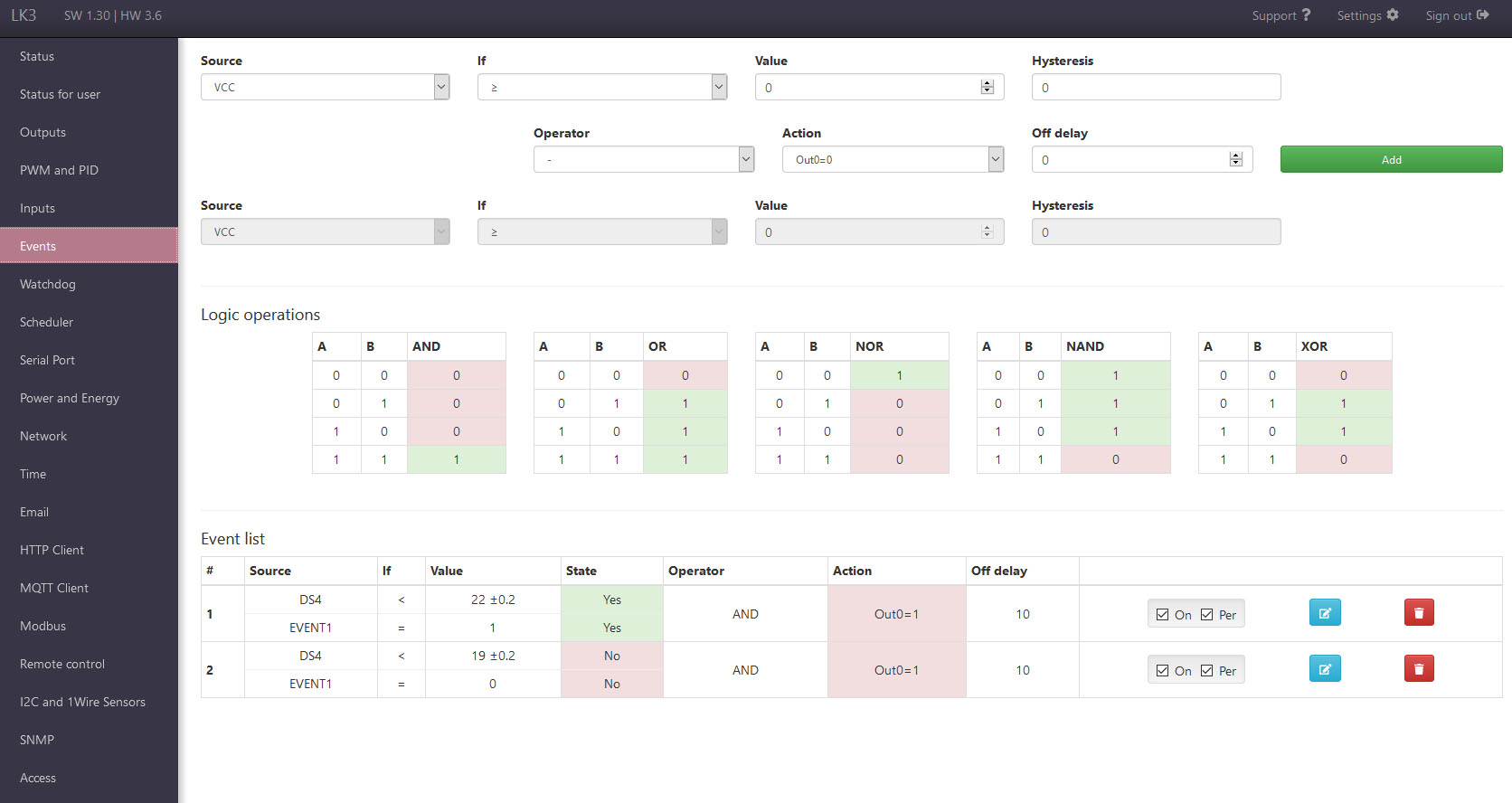Open the first Source dropdown showing VCC
This screenshot has width=1512, height=803.
[x=325, y=88]
